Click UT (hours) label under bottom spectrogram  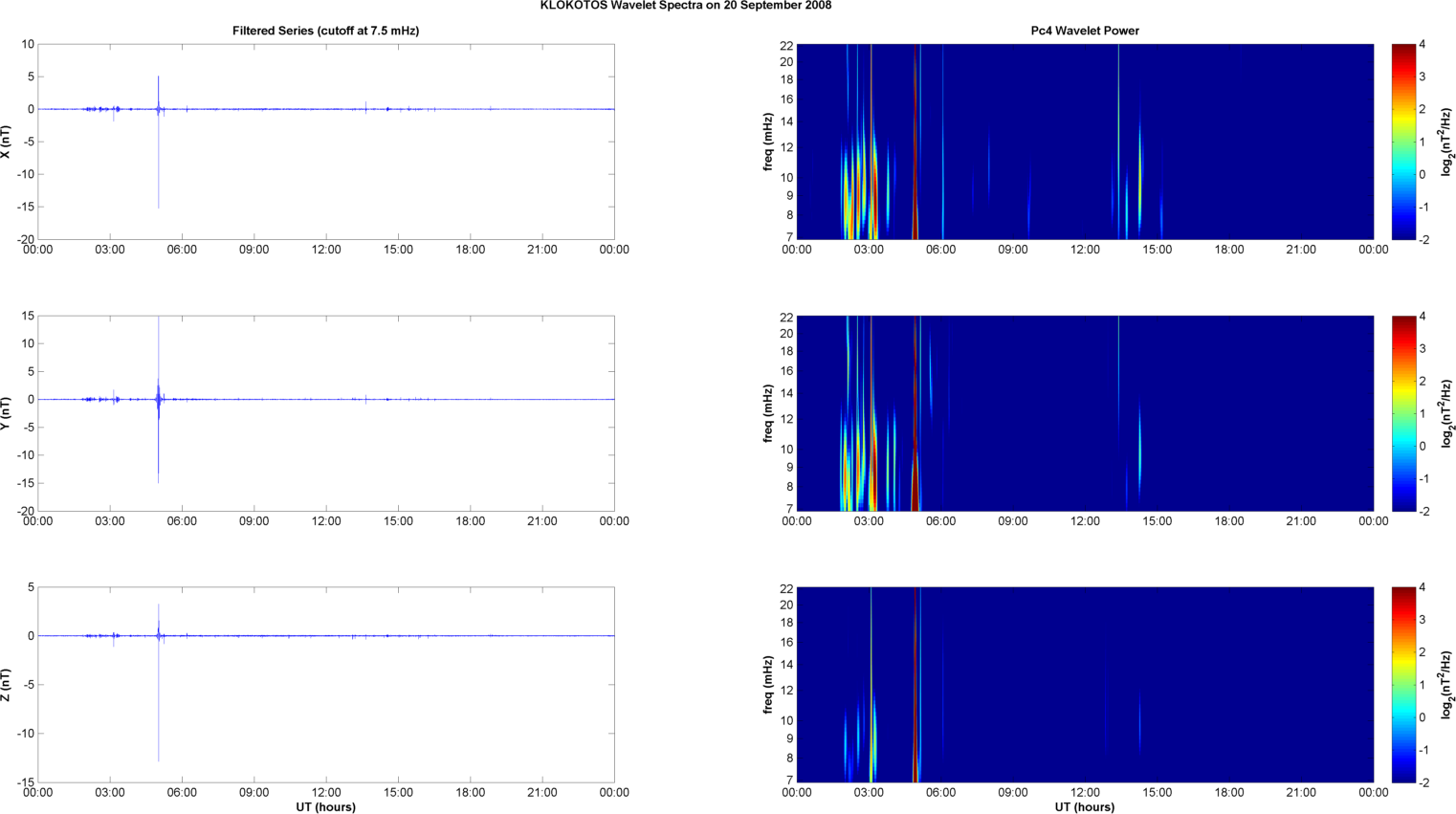[1084, 807]
